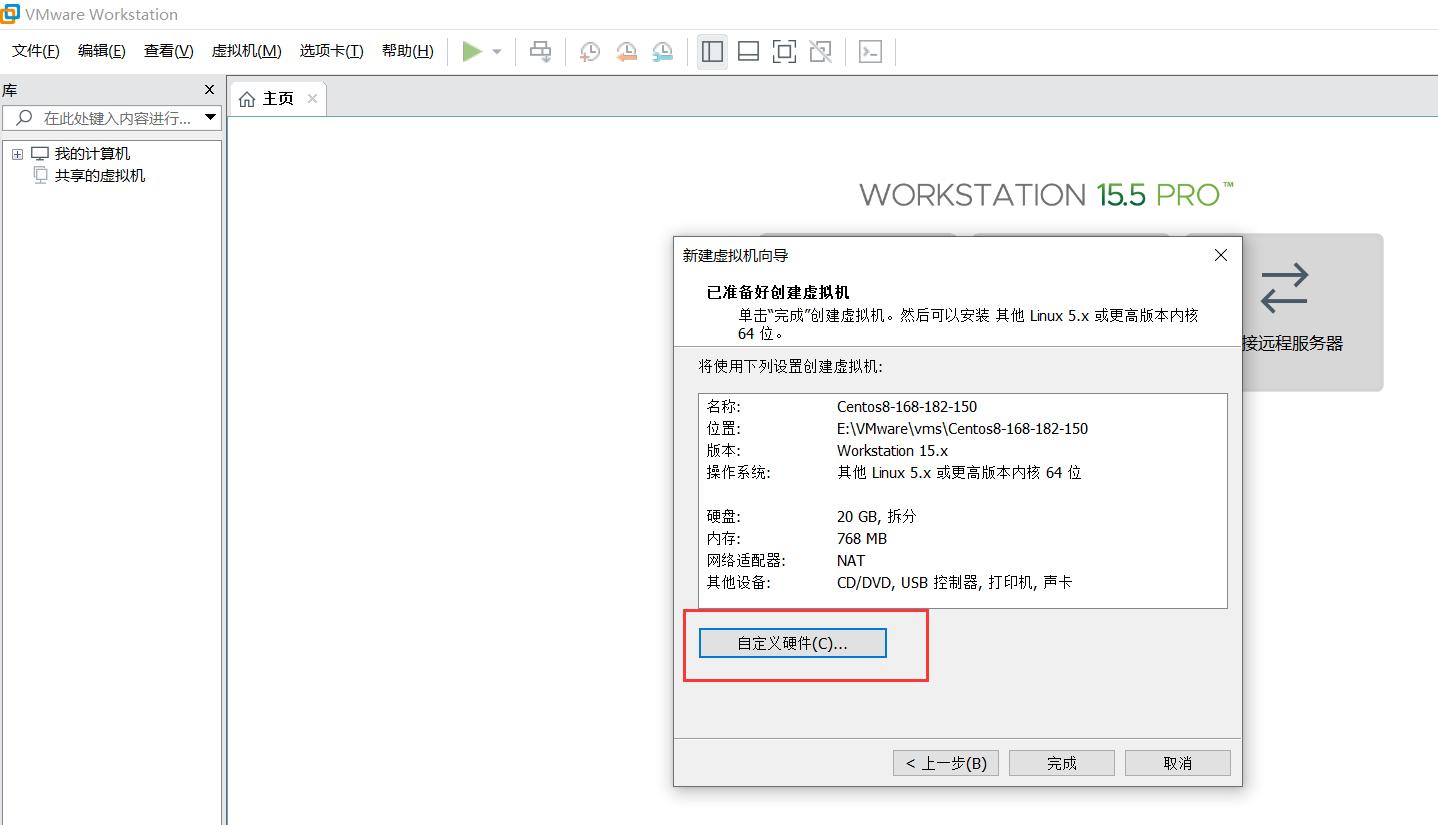Click the 完成 button to finish
This screenshot has width=1438, height=825.
1061,762
